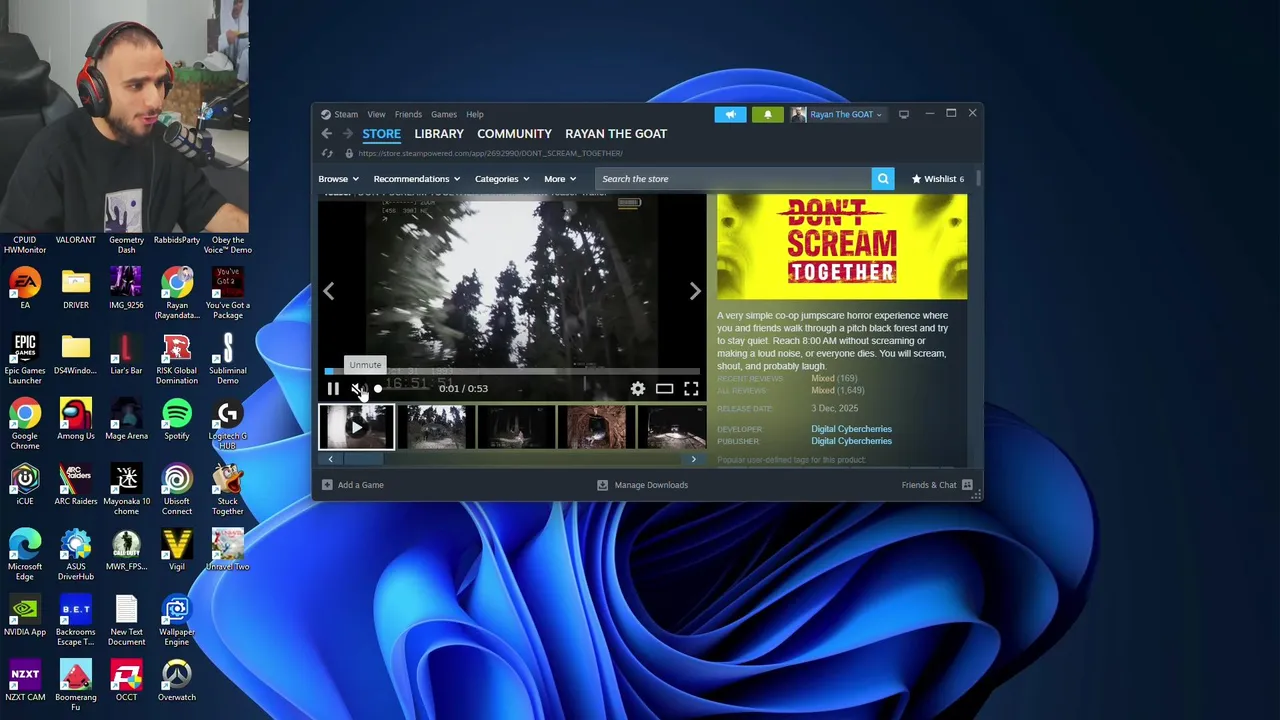The height and width of the screenshot is (720, 1280).
Task: Show previous media with left arrow
Action: (329, 291)
